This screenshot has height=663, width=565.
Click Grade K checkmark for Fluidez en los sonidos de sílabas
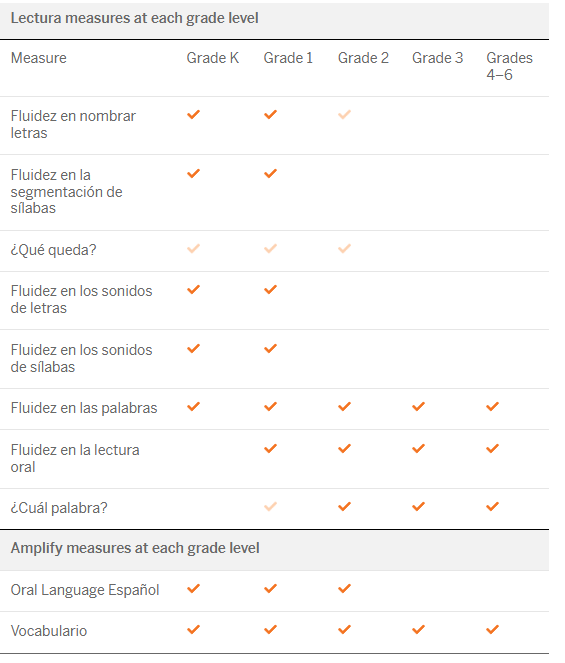pyautogui.click(x=194, y=348)
